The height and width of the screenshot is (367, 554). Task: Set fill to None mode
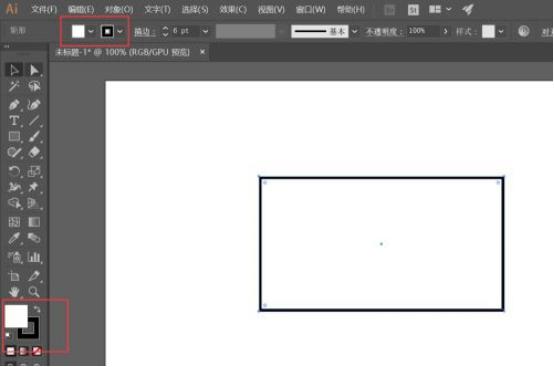click(x=37, y=351)
